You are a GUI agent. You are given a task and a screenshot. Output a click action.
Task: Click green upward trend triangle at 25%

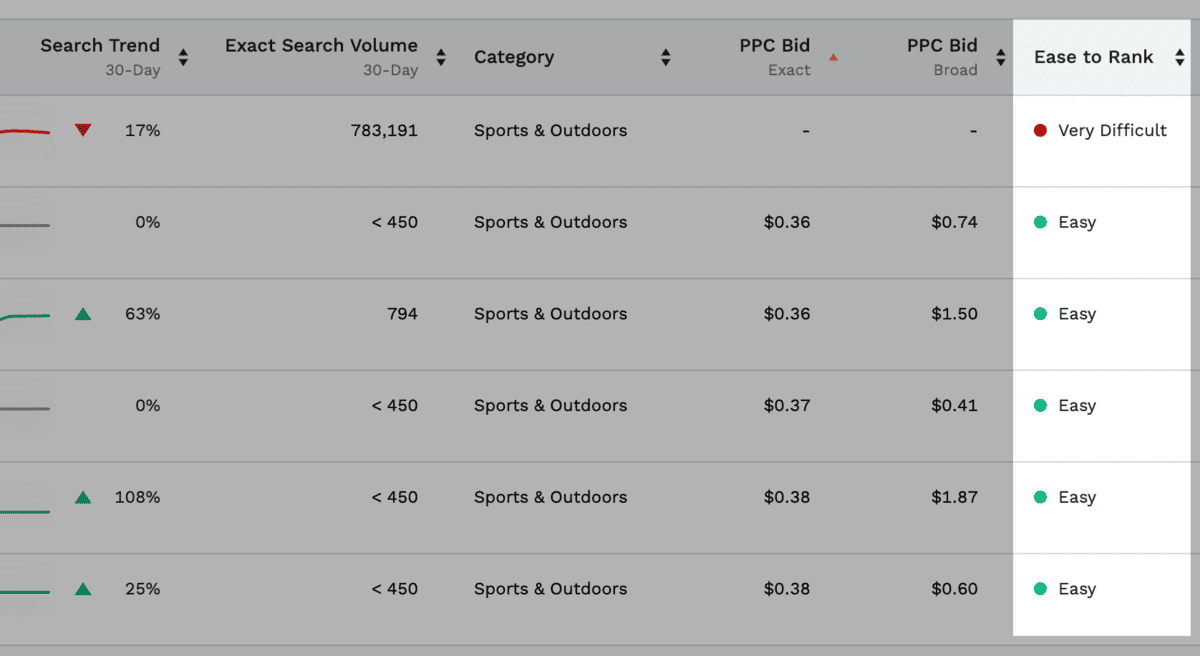(83, 589)
